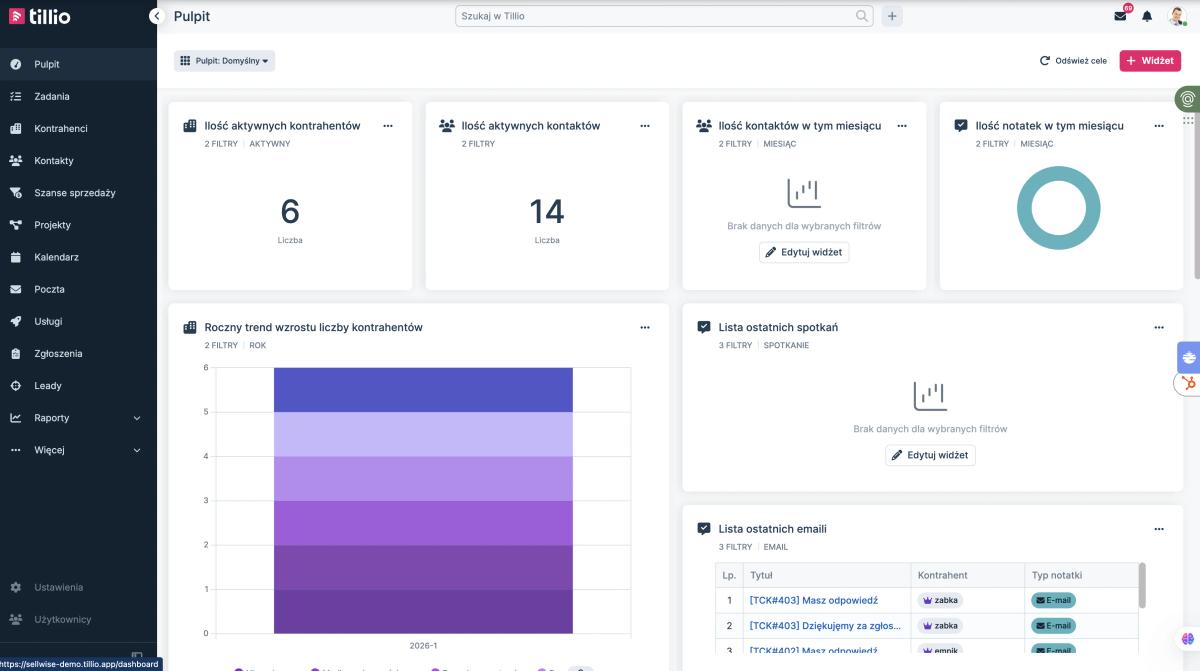
Task: Open options menu of Ilość kontaktów w tym miesiącu
Action: click(902, 126)
